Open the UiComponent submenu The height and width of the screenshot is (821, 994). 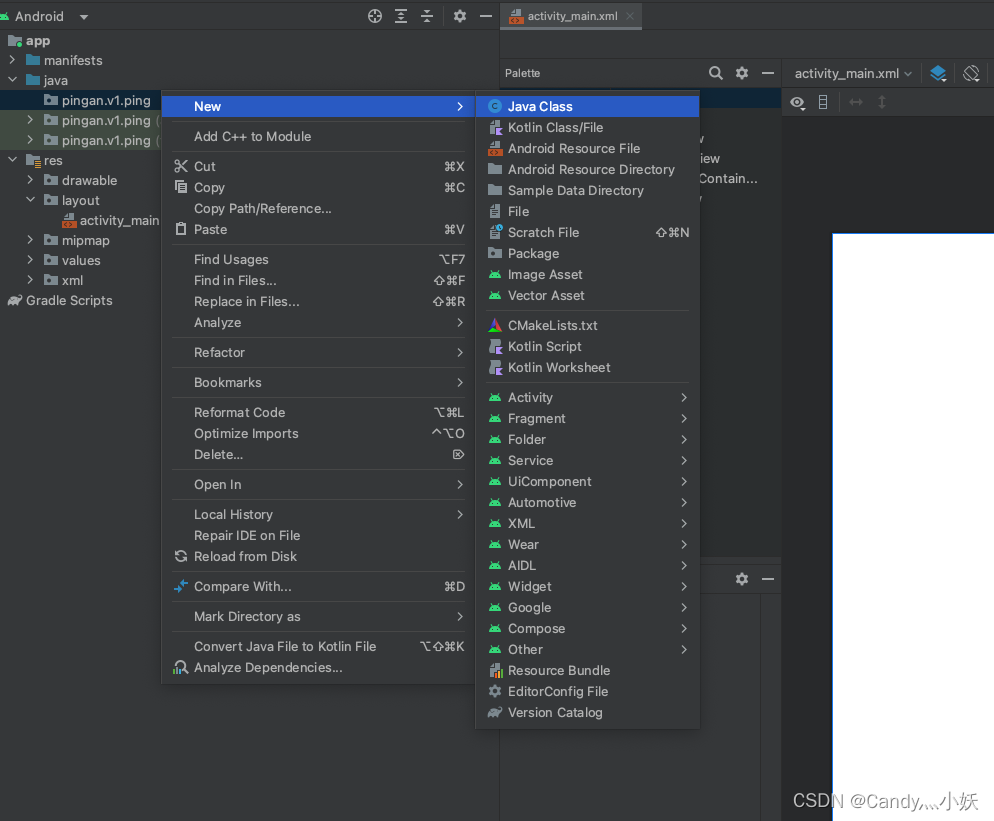click(x=587, y=481)
